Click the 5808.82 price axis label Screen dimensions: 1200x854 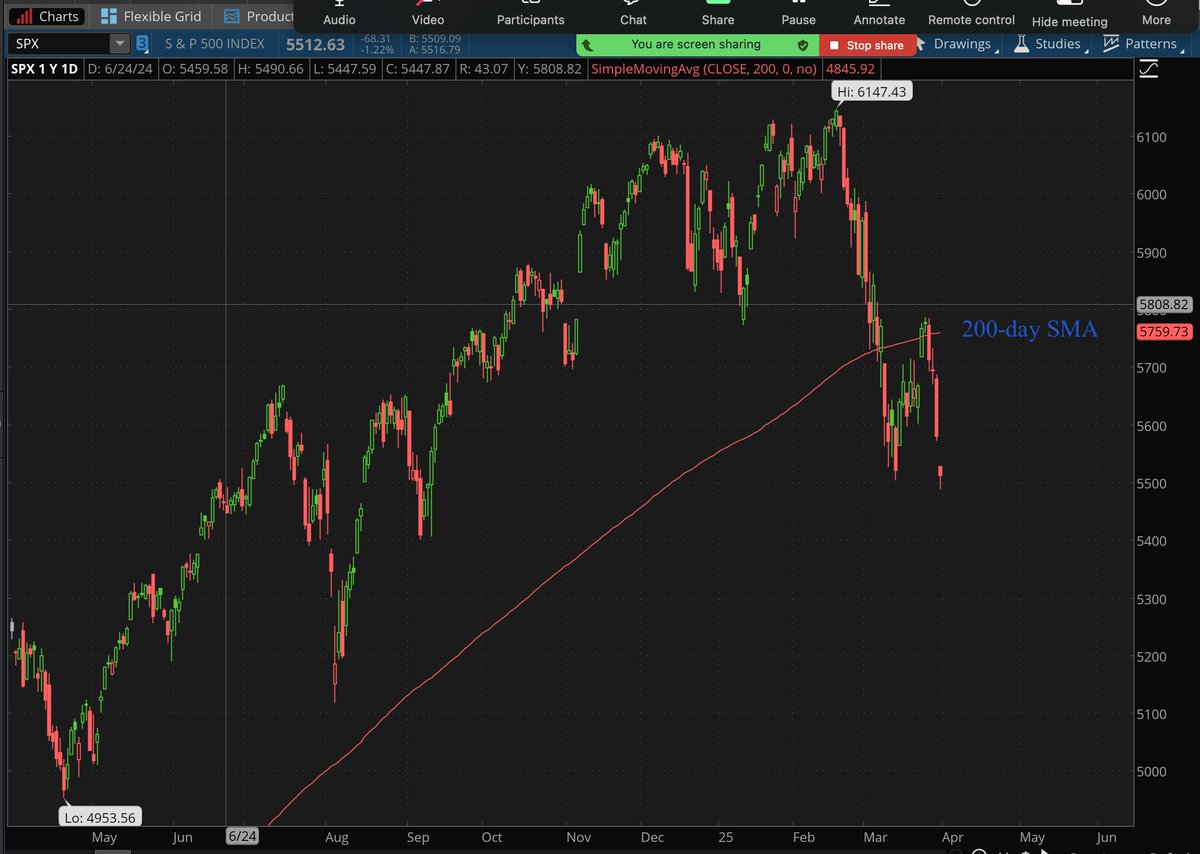click(x=1164, y=304)
